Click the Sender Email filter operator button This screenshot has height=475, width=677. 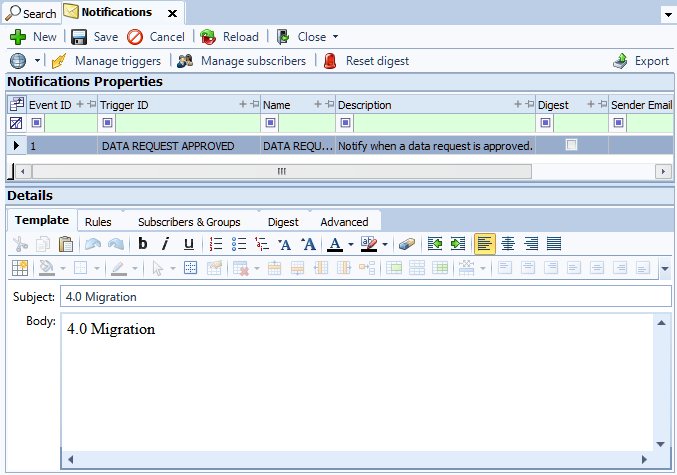[x=618, y=123]
